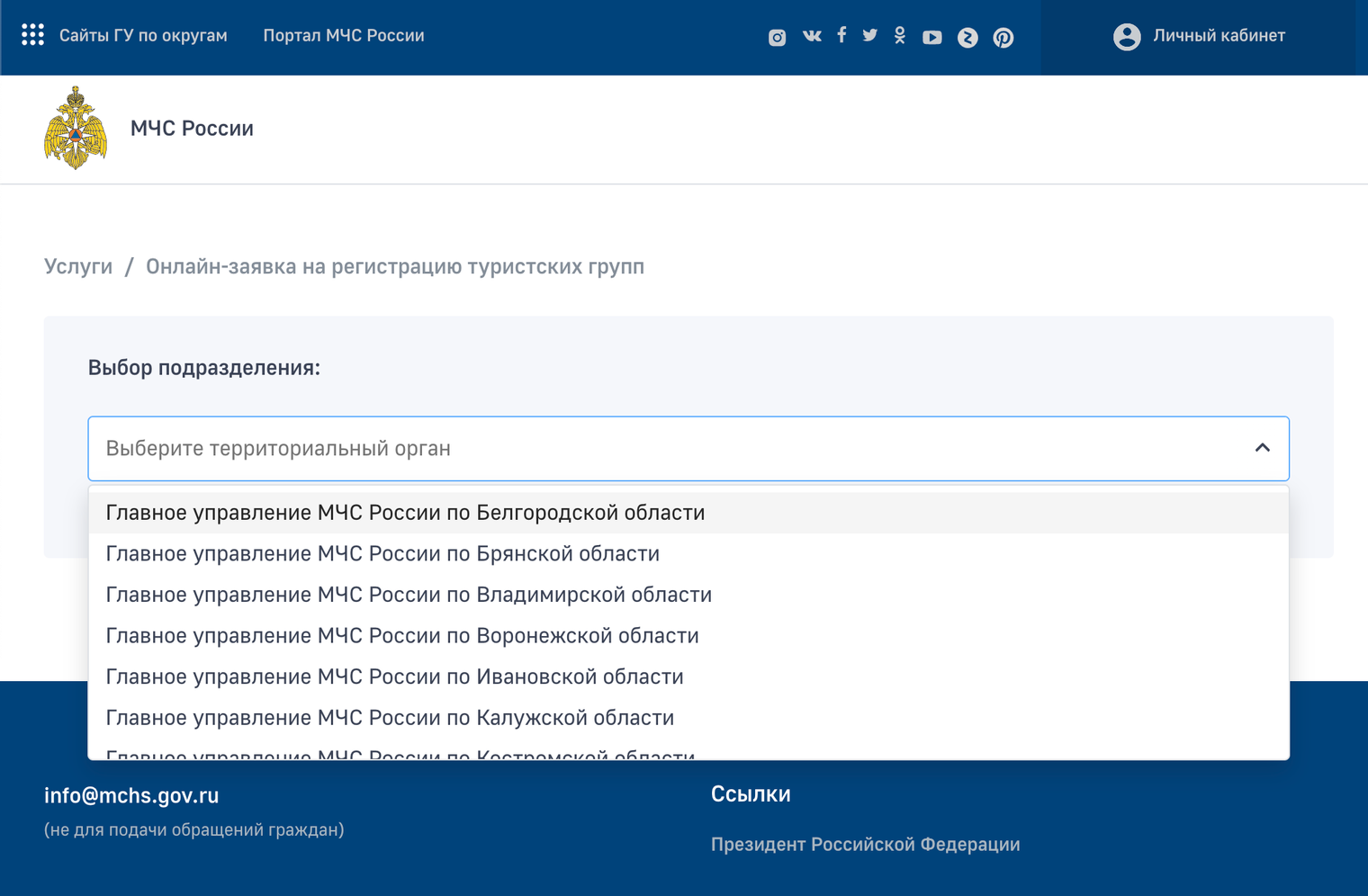Open the Pinterest social icon
This screenshot has width=1368, height=896.
point(1003,37)
